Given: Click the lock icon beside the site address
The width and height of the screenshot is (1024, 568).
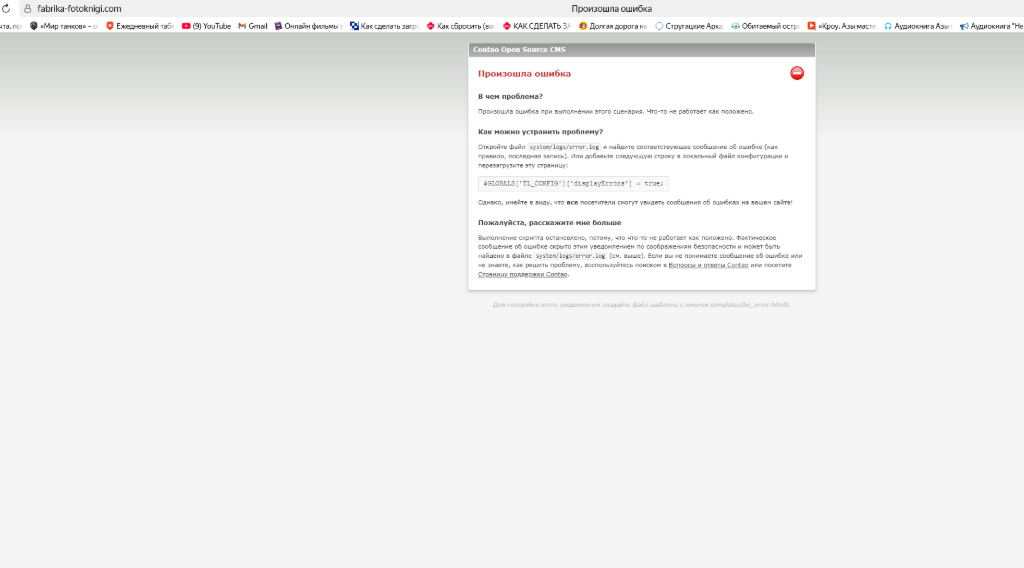Looking at the screenshot, I should 27,9.
